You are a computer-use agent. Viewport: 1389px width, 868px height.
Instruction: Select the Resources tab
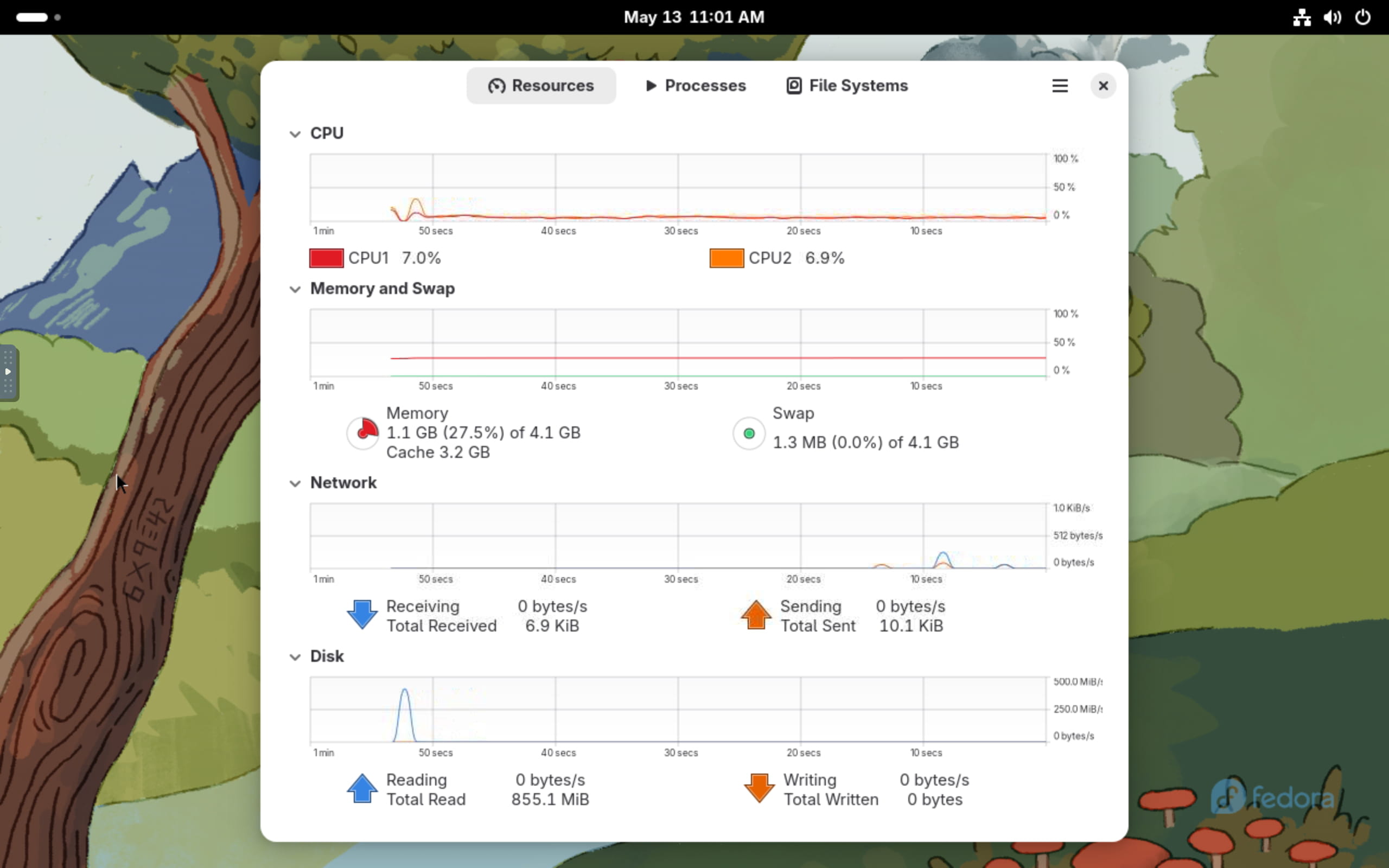click(x=540, y=86)
